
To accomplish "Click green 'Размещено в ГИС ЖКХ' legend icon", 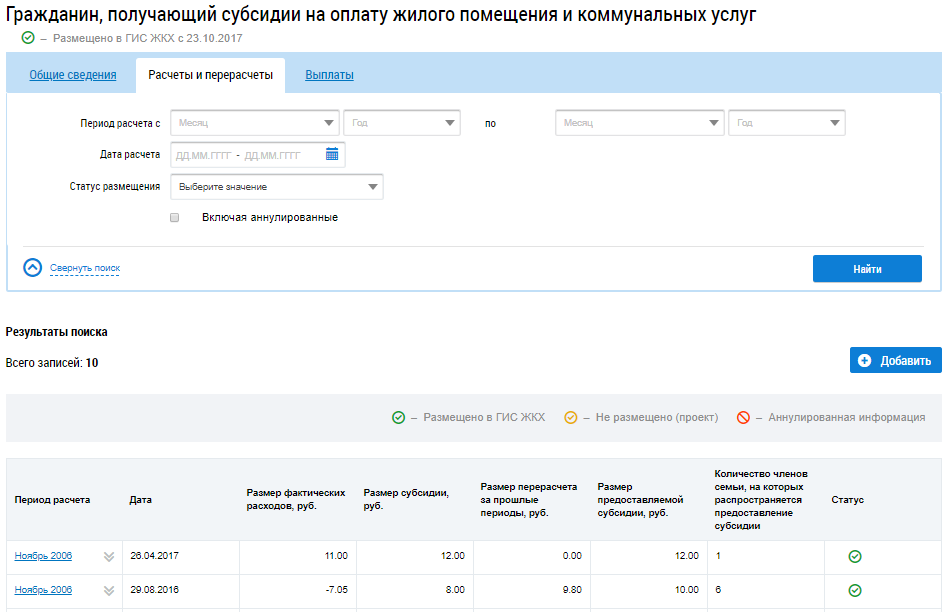I will (x=398, y=418).
